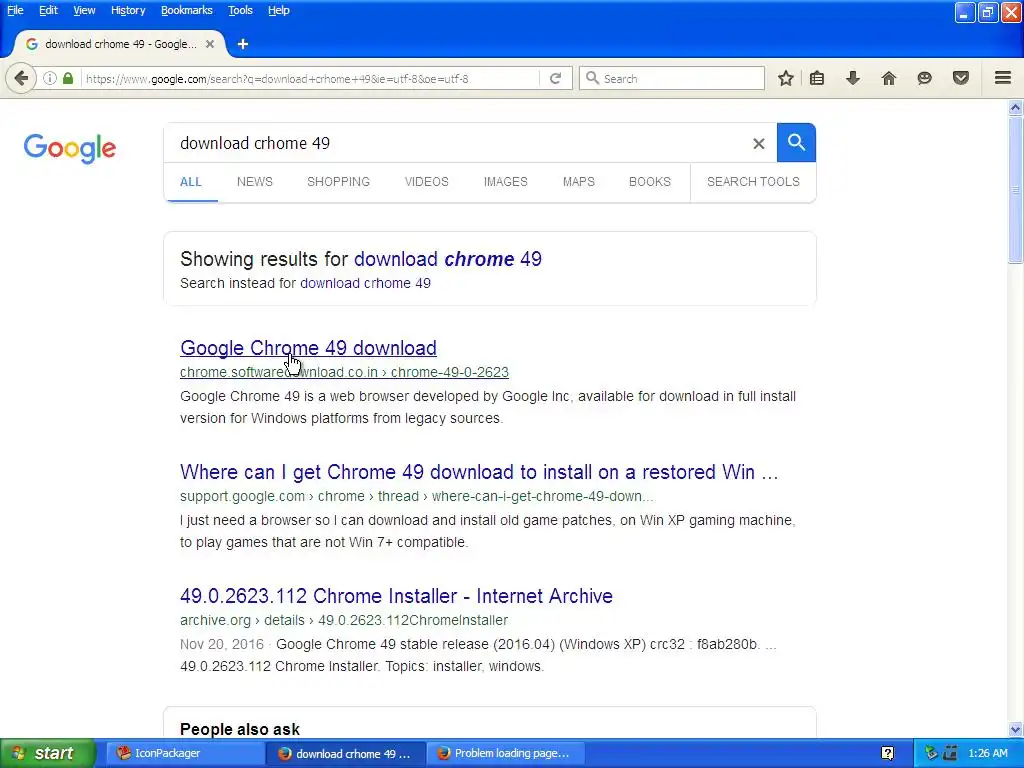Switch to the VIDEOS tab
The height and width of the screenshot is (768, 1024).
(426, 182)
